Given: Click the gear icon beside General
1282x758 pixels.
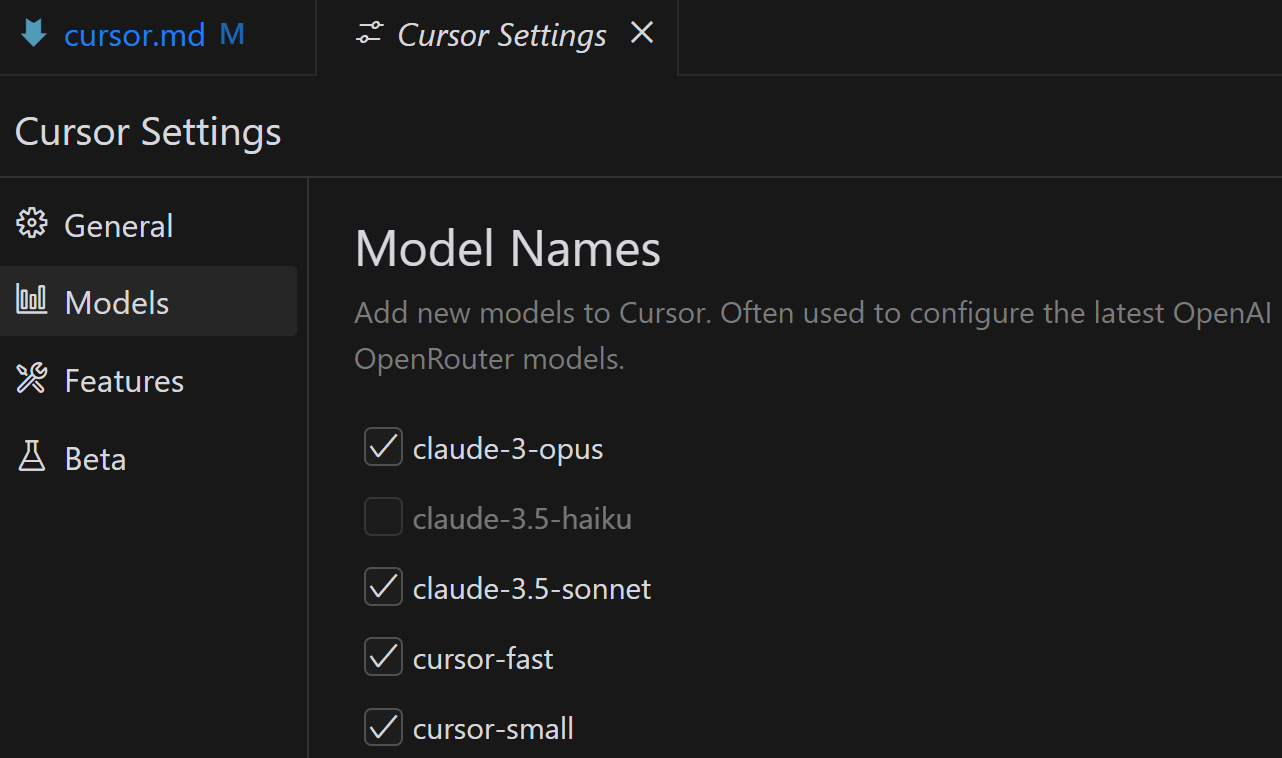Looking at the screenshot, I should pyautogui.click(x=32, y=225).
